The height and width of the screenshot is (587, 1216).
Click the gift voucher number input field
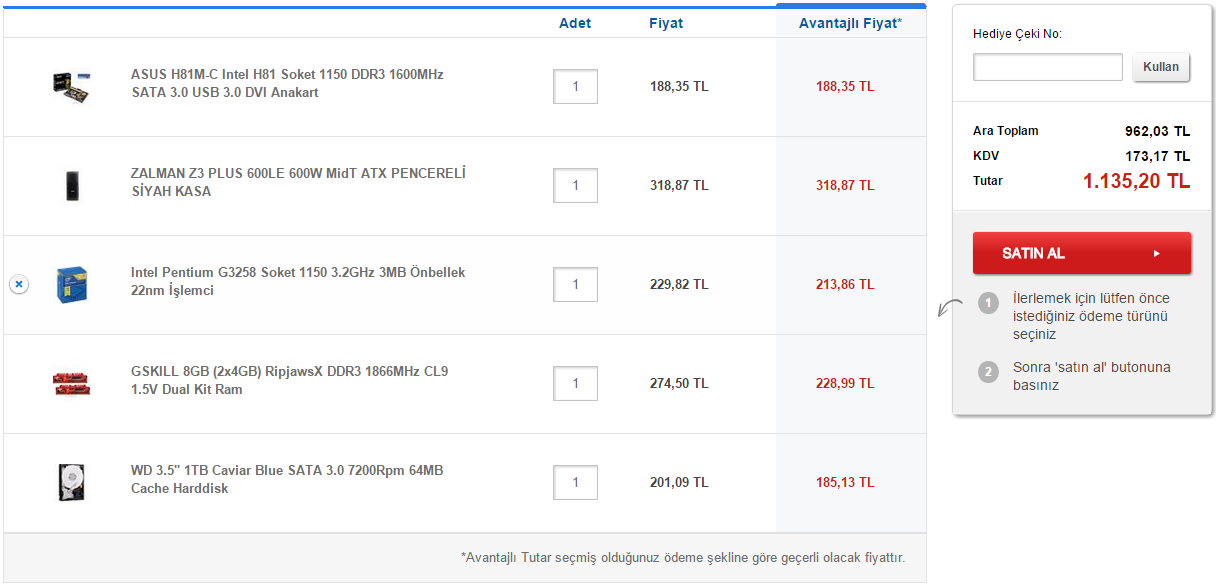1047,67
